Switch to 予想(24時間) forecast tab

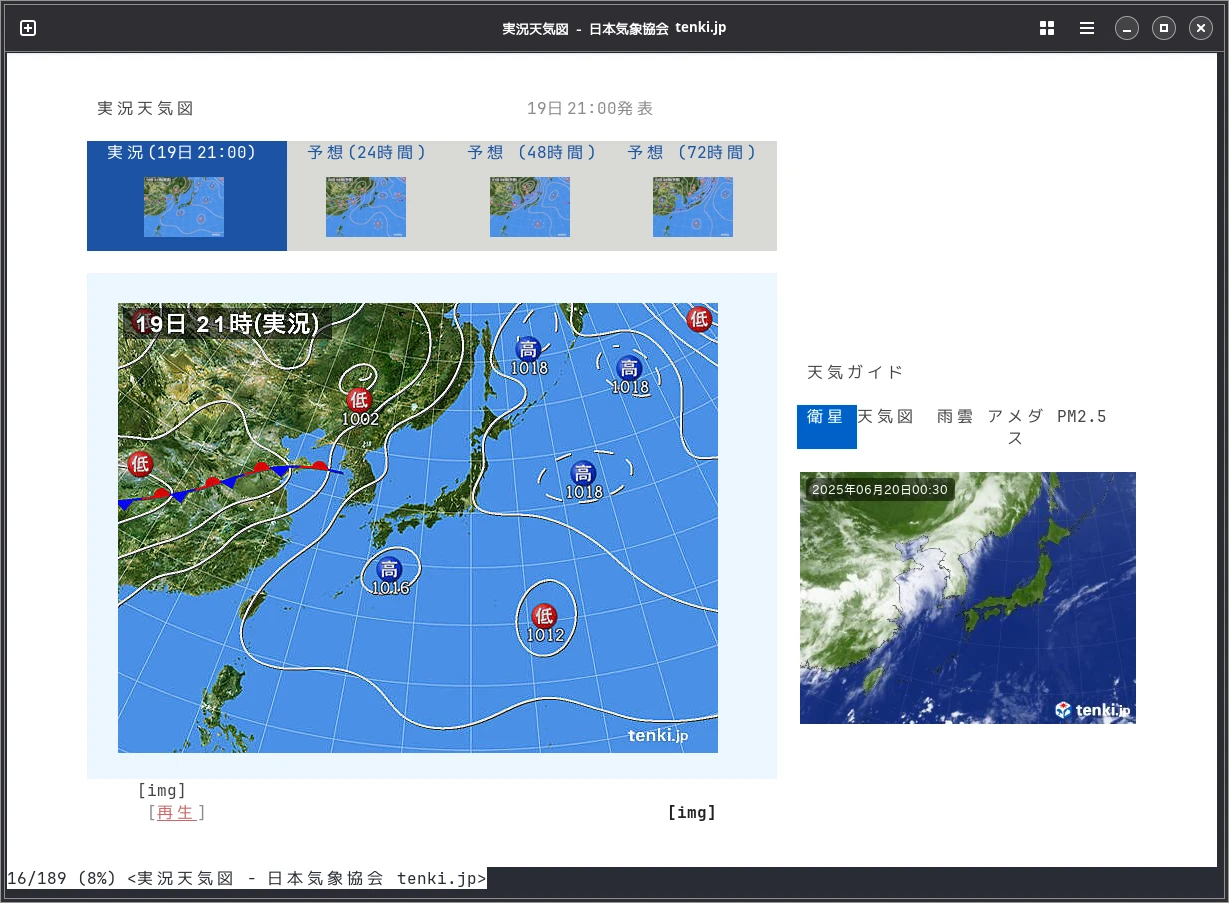(x=367, y=153)
